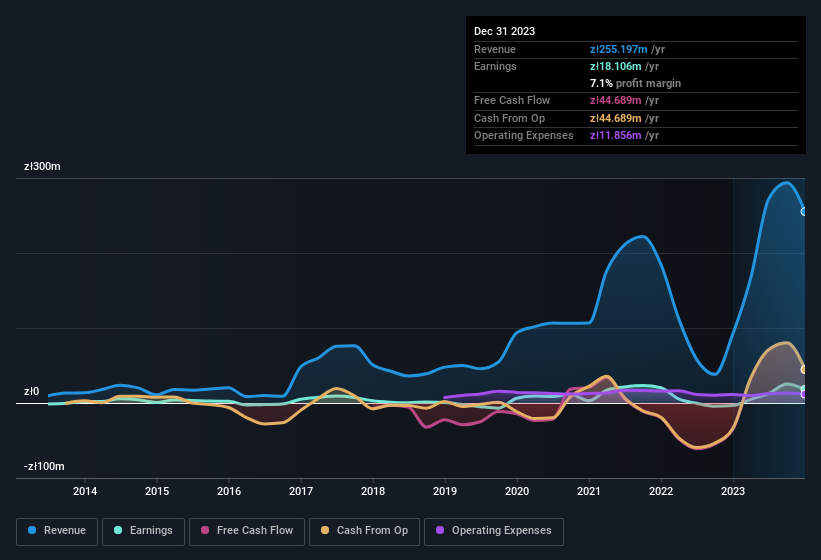Click the 7.1% profit margin text

pyautogui.click(x=635, y=83)
